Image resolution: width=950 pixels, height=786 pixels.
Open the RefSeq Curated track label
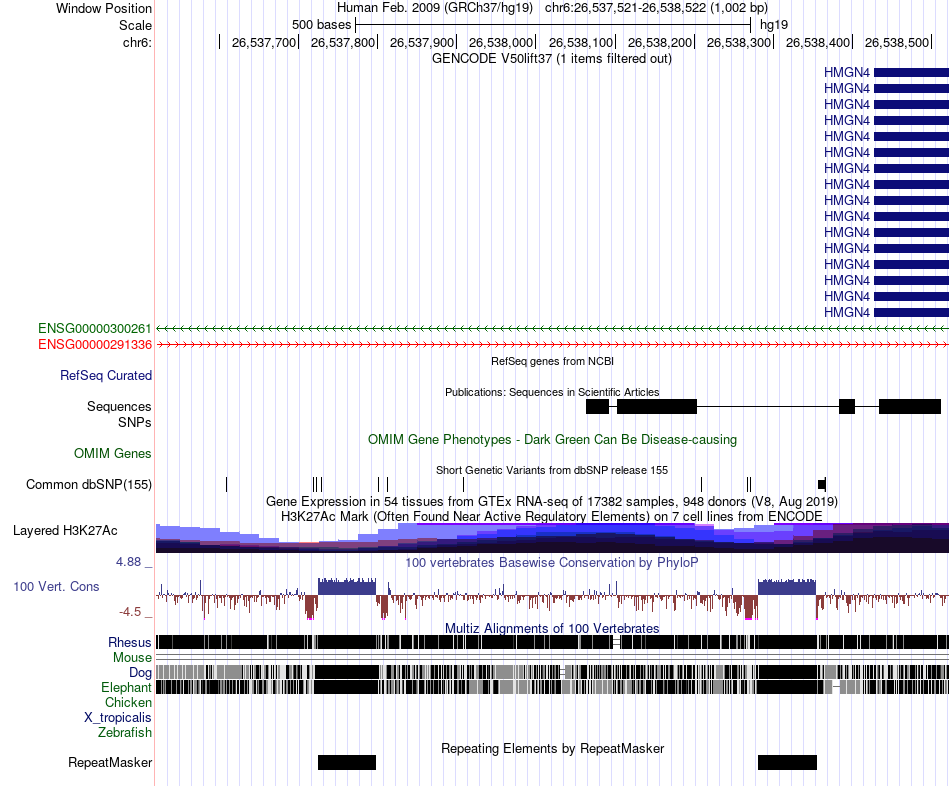point(106,376)
